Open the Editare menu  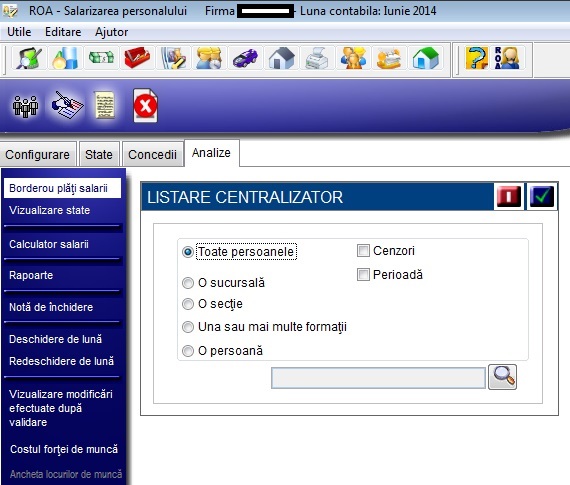[x=63, y=32]
